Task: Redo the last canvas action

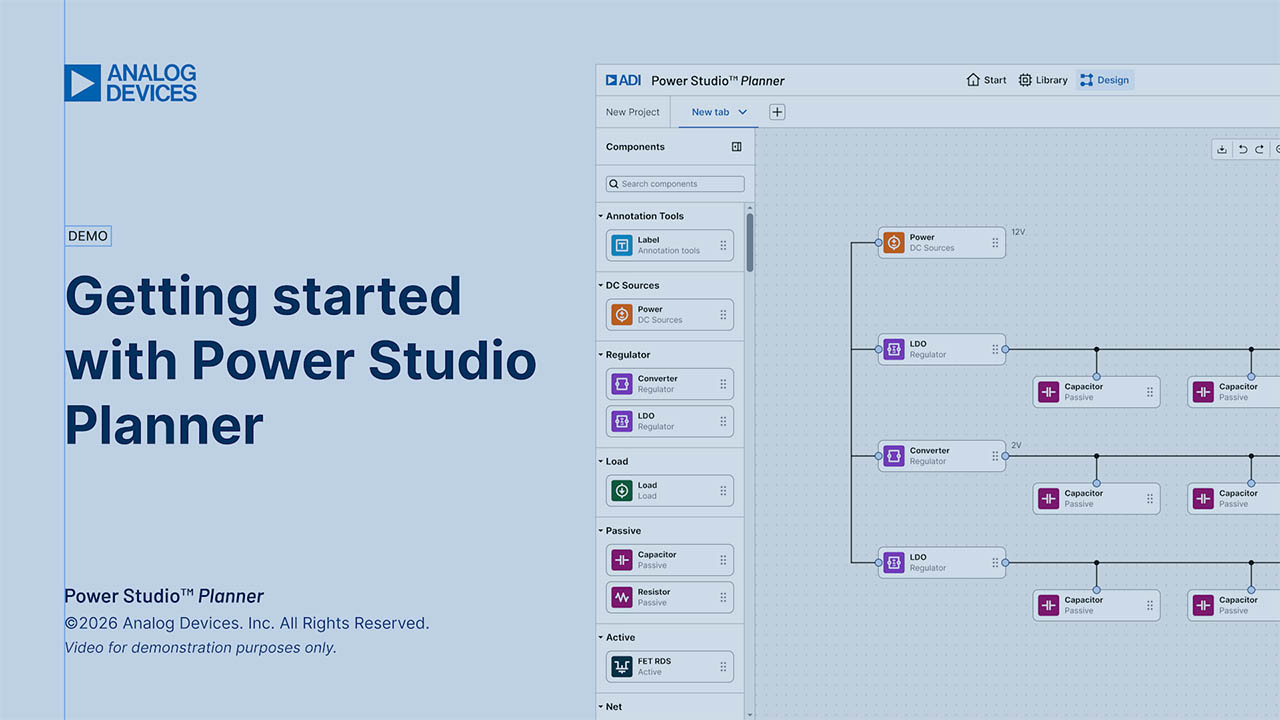Action: pyautogui.click(x=1260, y=149)
